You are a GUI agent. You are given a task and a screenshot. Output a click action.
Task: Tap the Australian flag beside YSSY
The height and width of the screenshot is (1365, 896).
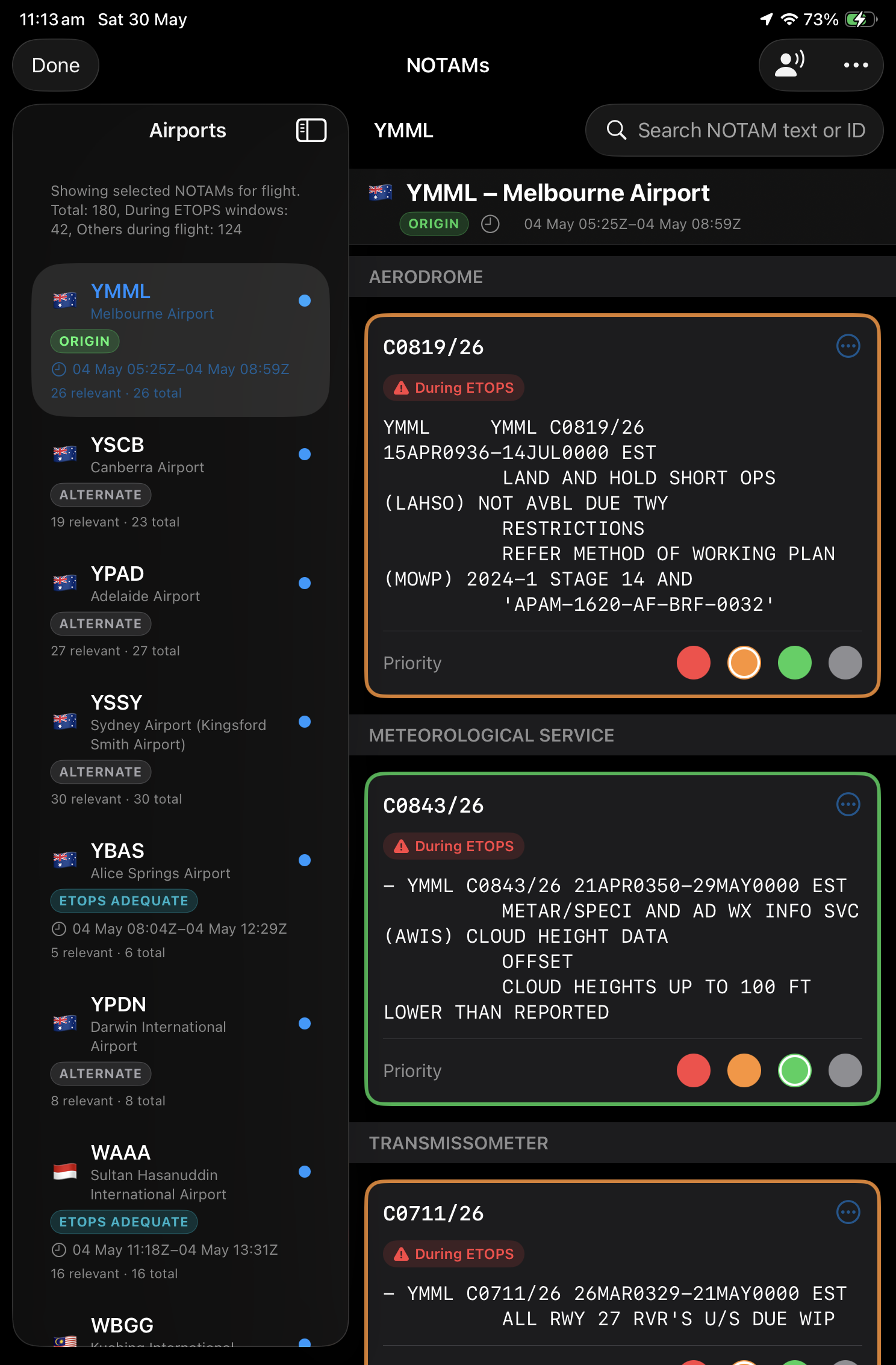(x=64, y=721)
